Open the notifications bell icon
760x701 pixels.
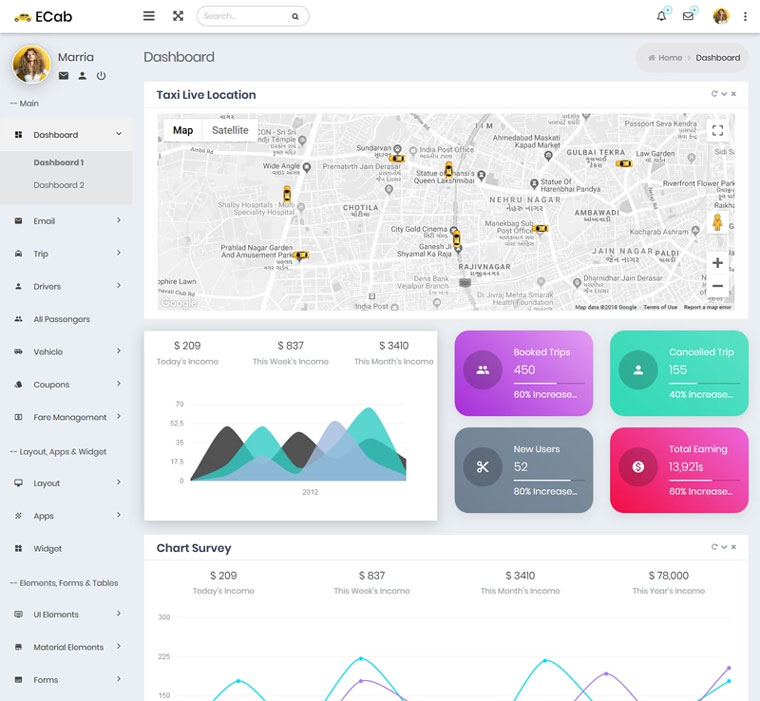661,16
